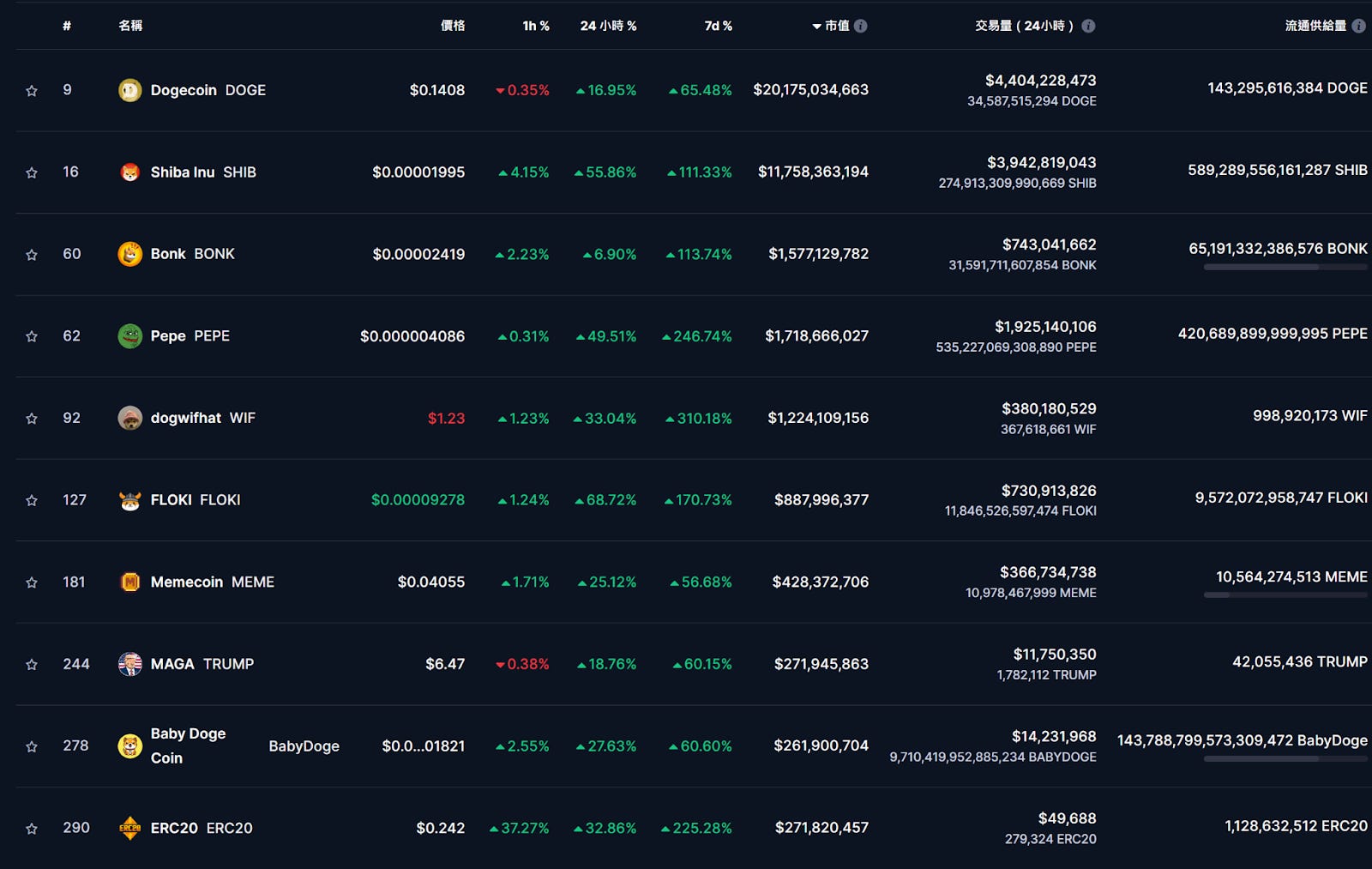Toggle dogwifhat watchlist star
This screenshot has width=1372, height=869.
coord(32,418)
